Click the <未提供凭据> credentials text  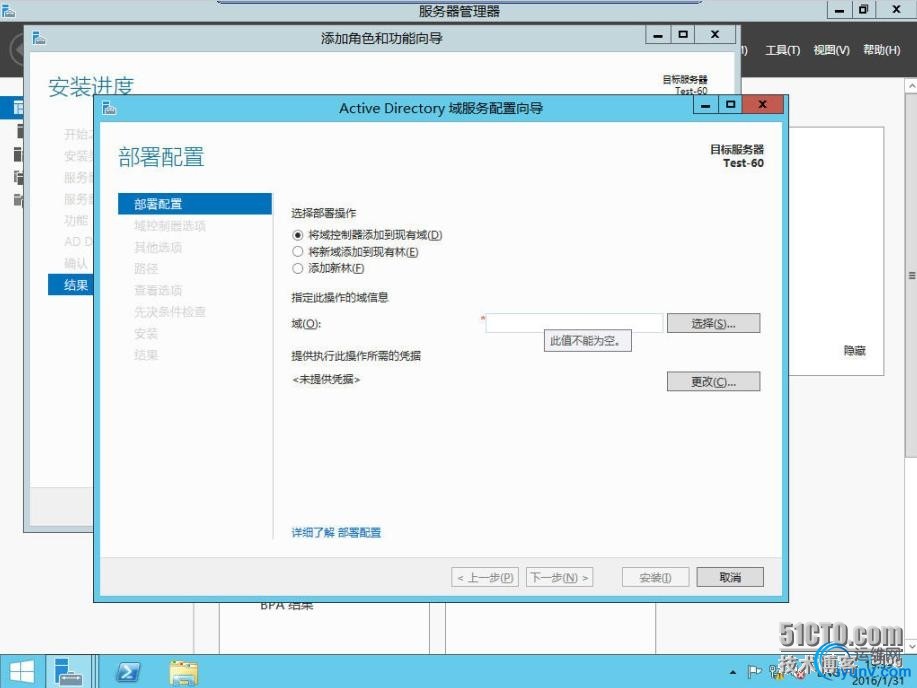tap(326, 380)
